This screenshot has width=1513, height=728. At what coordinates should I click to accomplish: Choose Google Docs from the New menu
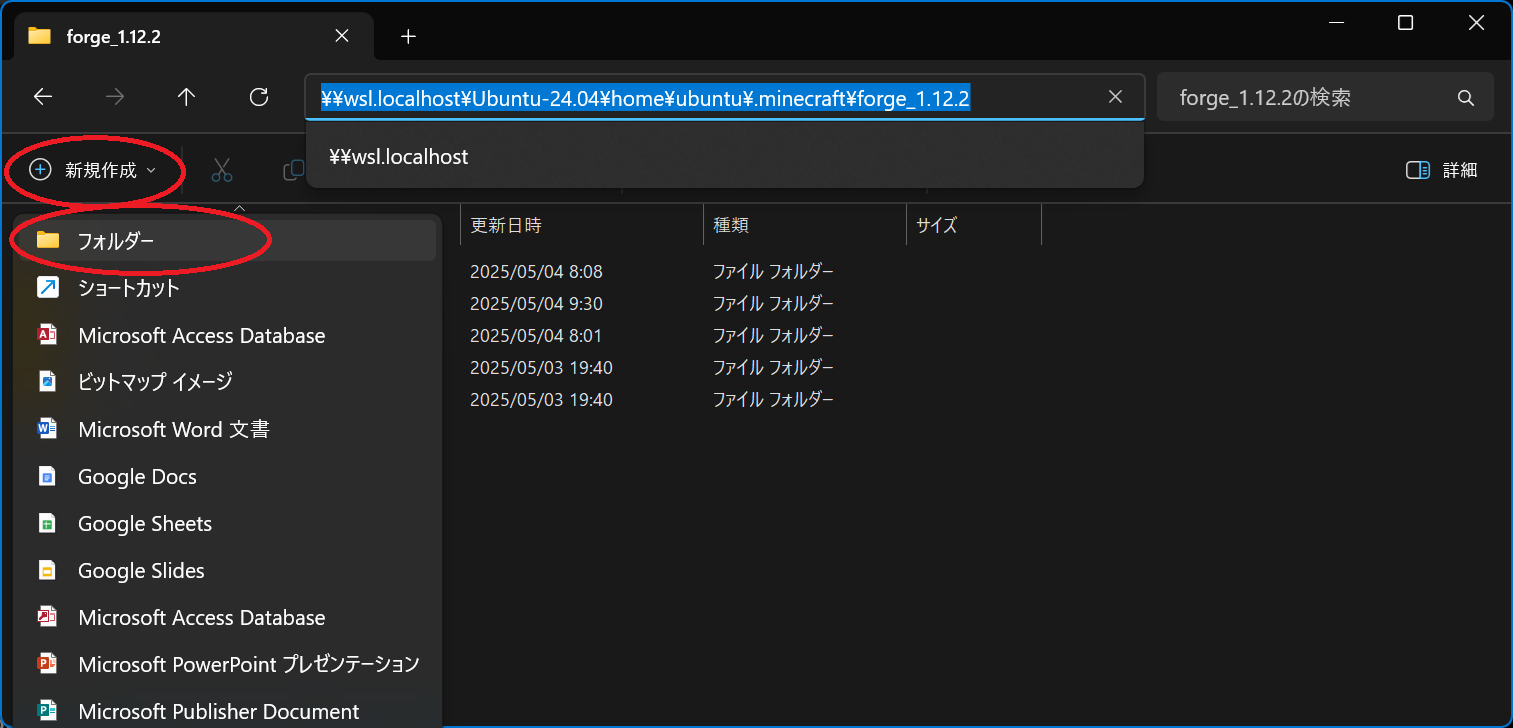pyautogui.click(x=227, y=476)
